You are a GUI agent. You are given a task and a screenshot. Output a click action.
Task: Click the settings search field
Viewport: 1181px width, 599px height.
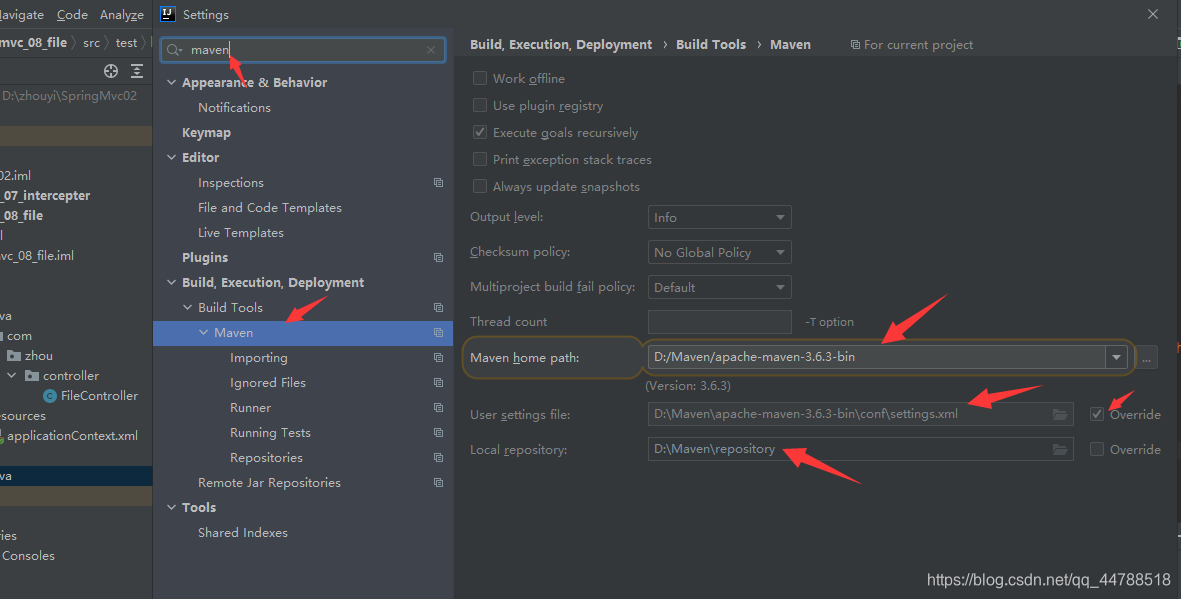click(303, 50)
